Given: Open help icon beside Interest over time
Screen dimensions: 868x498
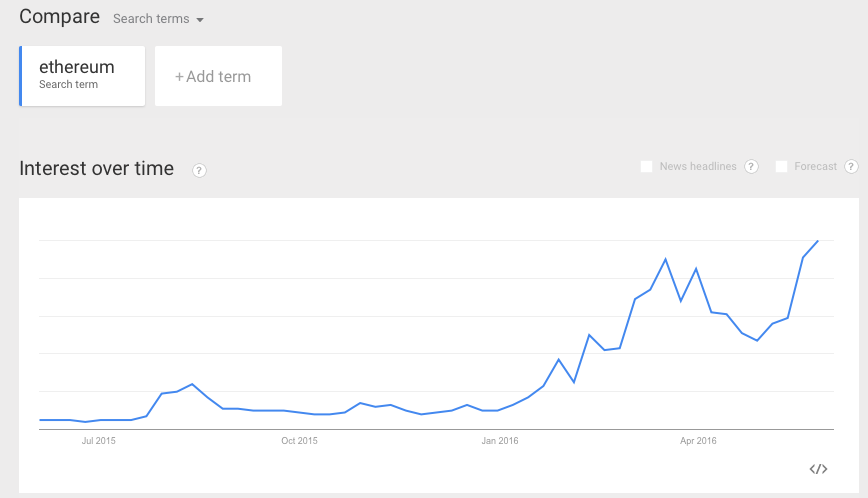Looking at the screenshot, I should [x=200, y=171].
